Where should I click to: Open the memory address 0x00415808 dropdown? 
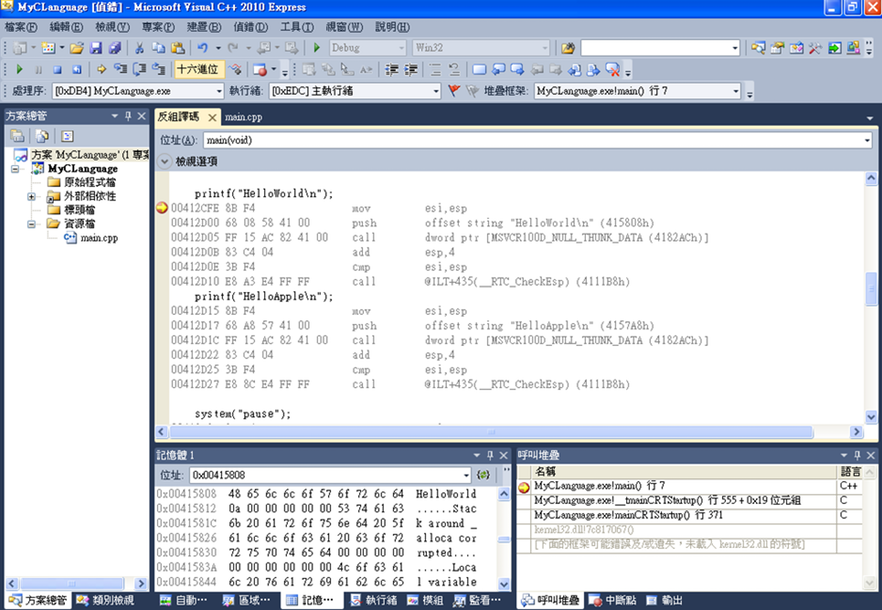466,475
